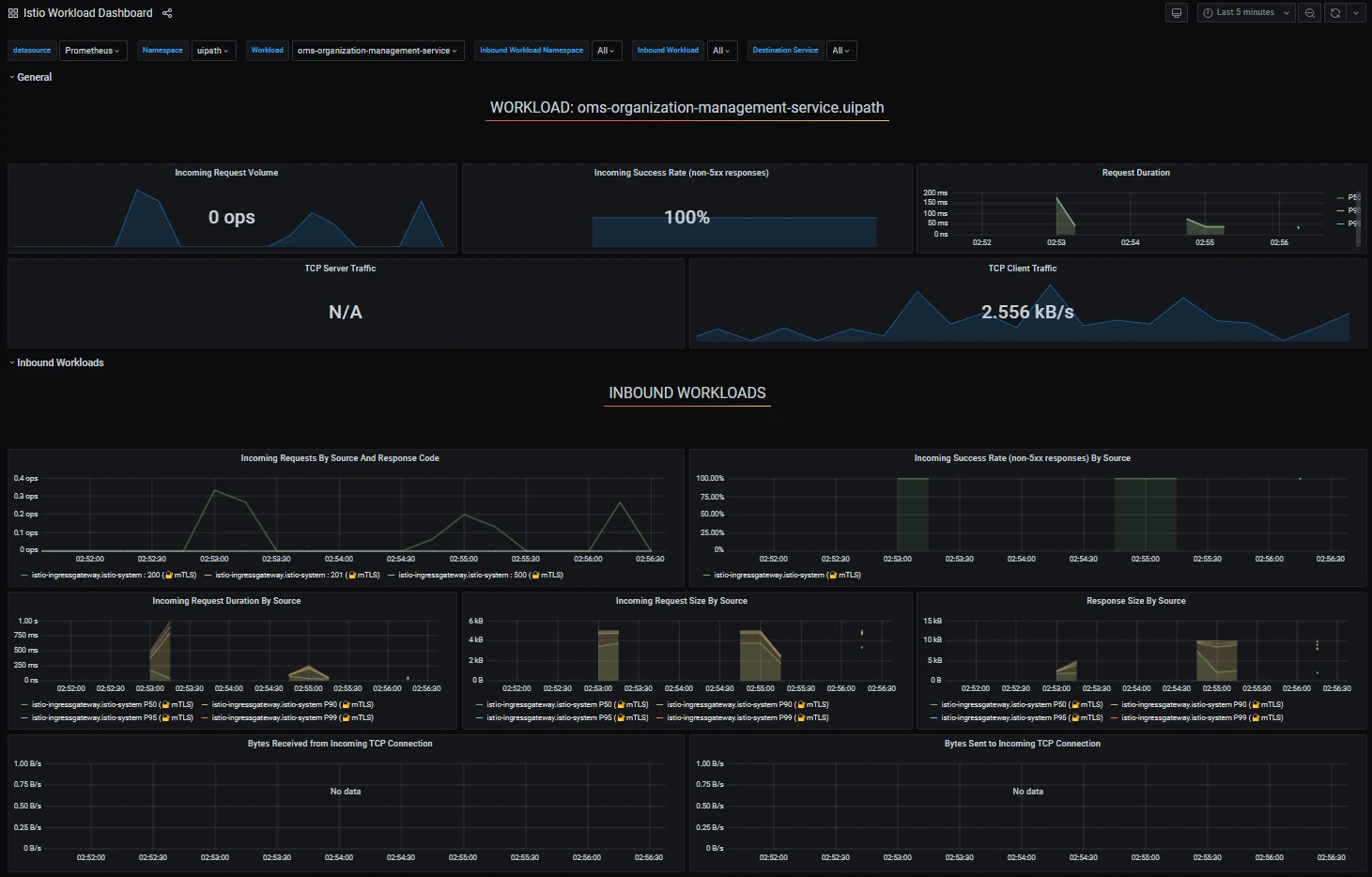Open the Destination Service All dropdown
Screen dimensions: 1372x877
(x=841, y=51)
